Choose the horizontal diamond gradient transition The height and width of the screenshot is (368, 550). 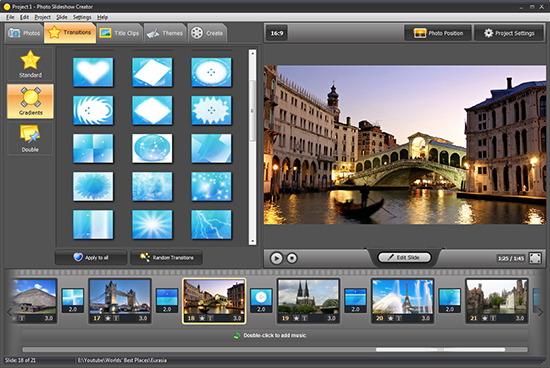(x=152, y=110)
